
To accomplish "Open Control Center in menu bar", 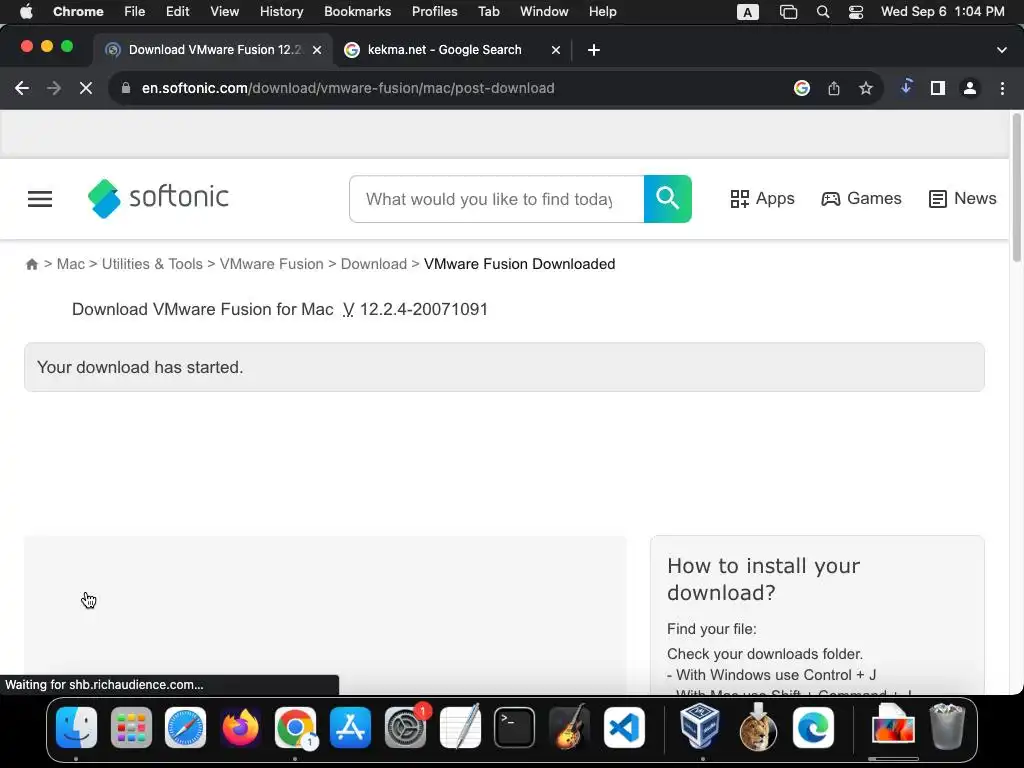I will coord(856,12).
